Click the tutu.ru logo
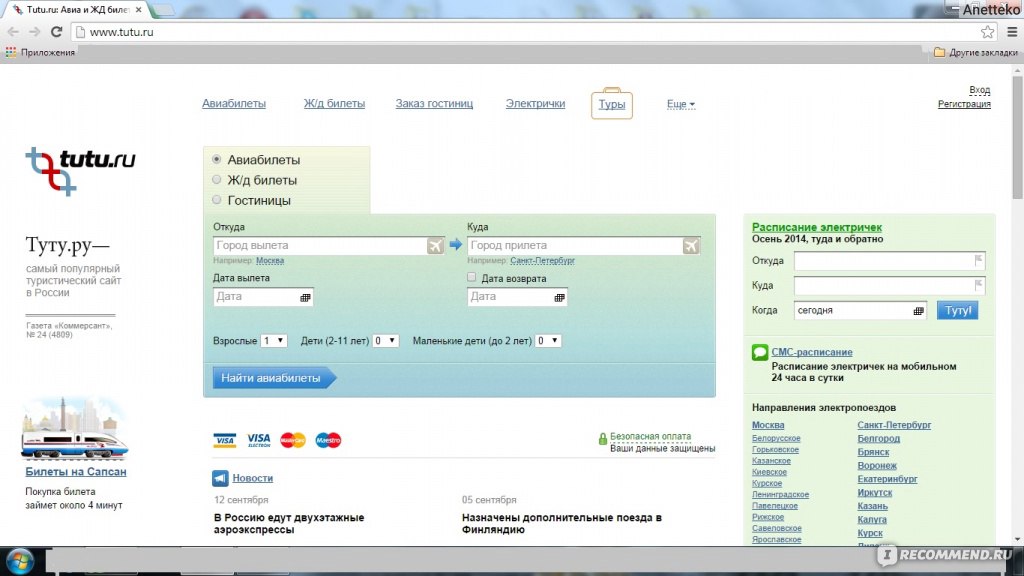Viewport: 1024px width, 576px height. tap(80, 171)
